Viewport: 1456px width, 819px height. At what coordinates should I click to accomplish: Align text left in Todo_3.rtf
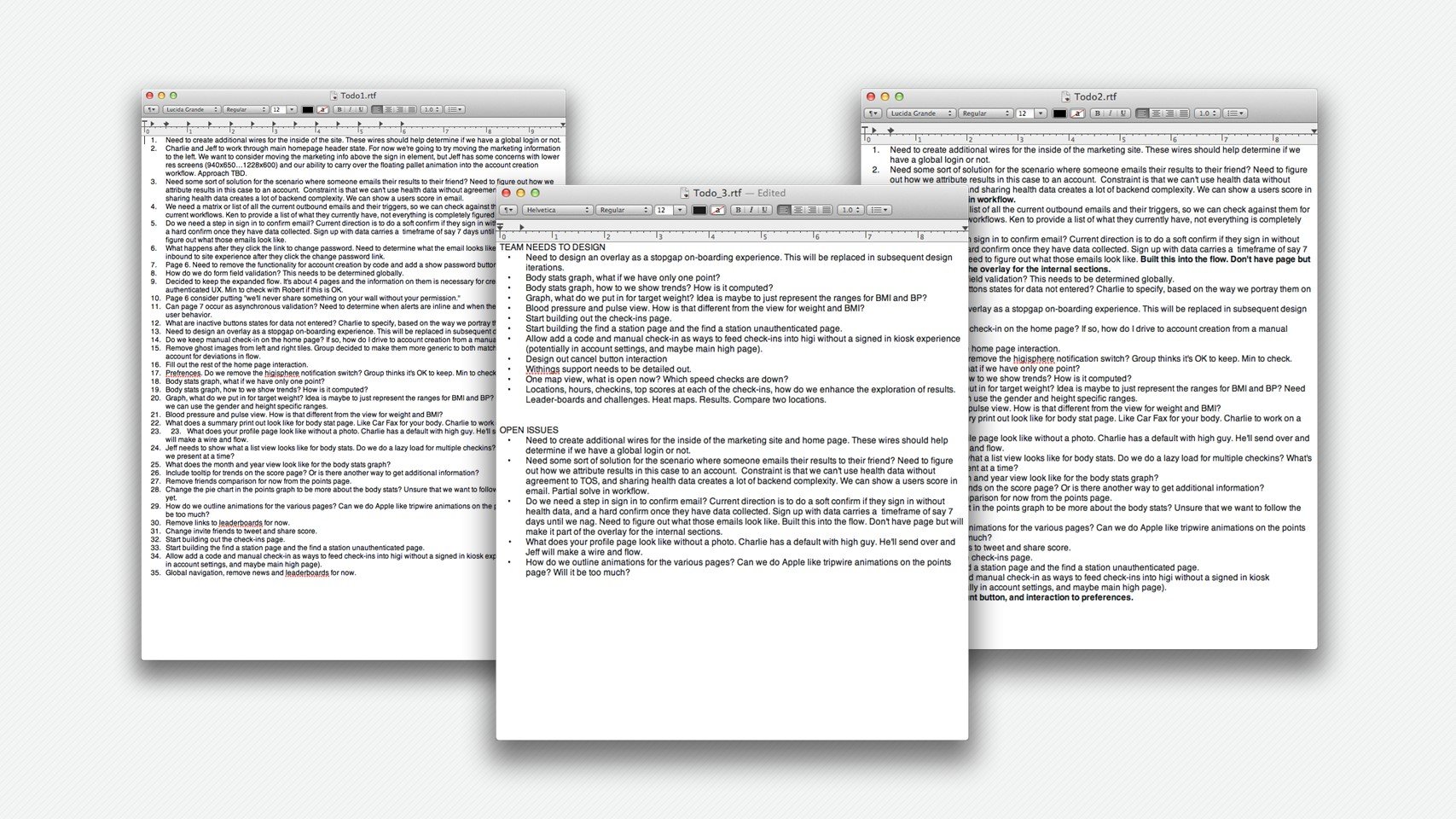coord(784,210)
